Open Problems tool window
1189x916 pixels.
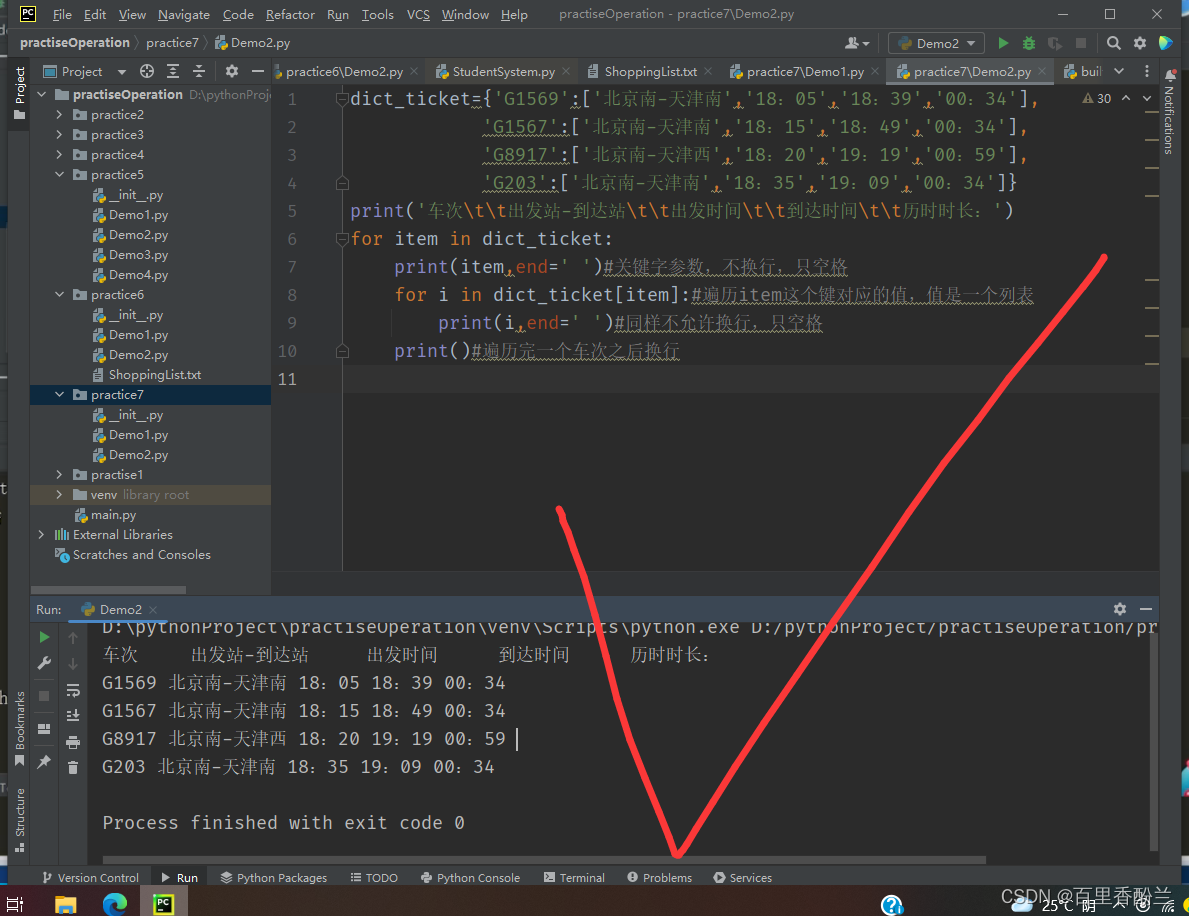pos(660,877)
